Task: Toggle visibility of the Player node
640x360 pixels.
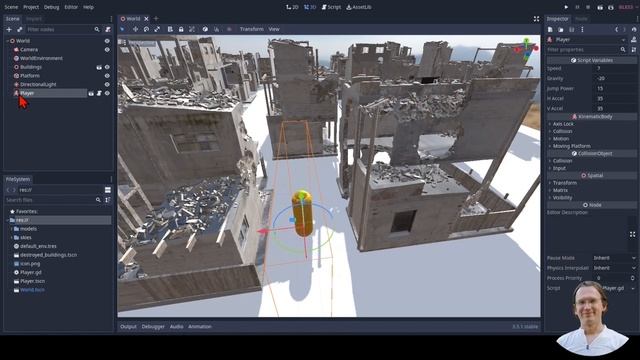Action: click(x=107, y=93)
